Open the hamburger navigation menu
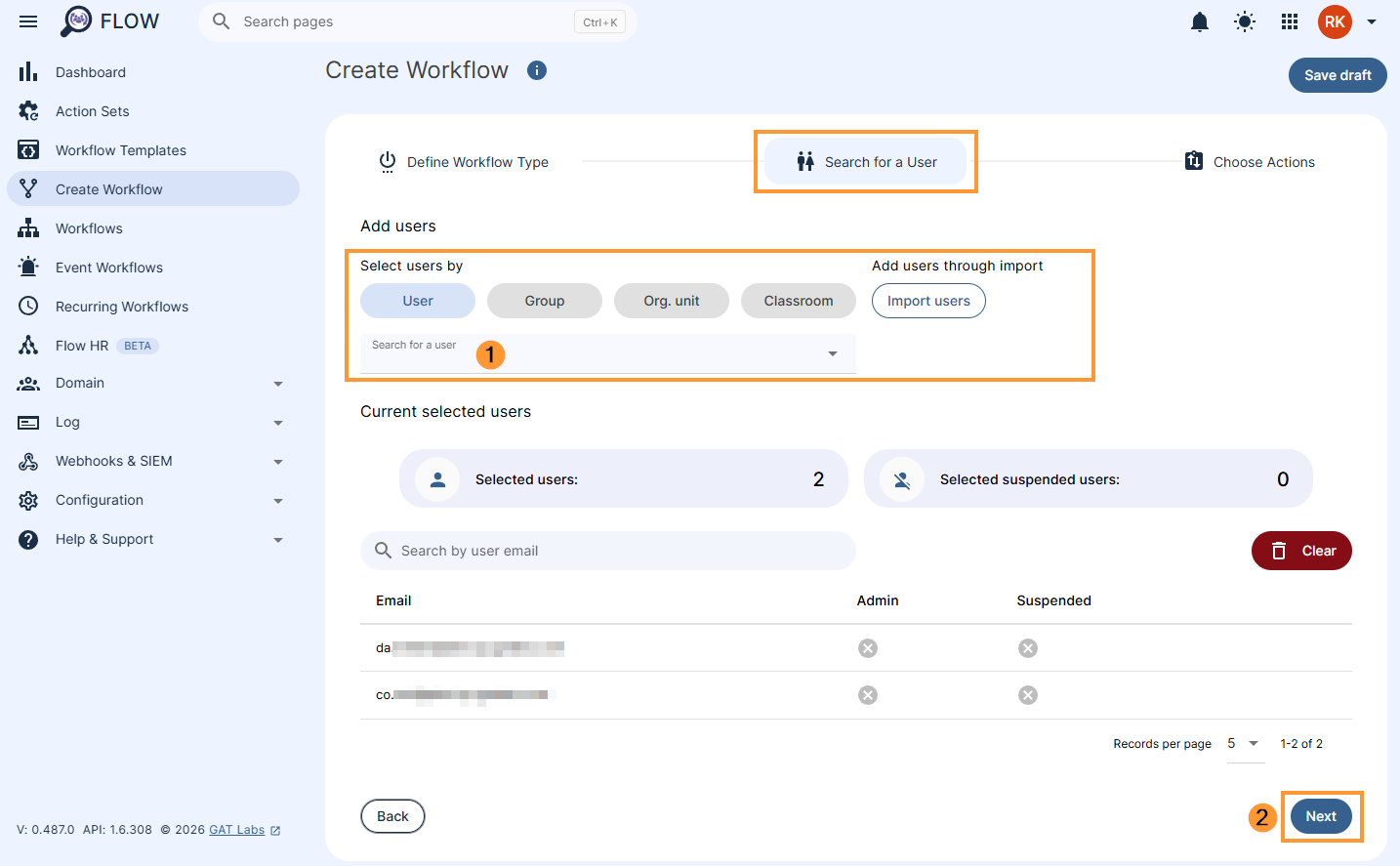This screenshot has width=1400, height=866. click(28, 21)
